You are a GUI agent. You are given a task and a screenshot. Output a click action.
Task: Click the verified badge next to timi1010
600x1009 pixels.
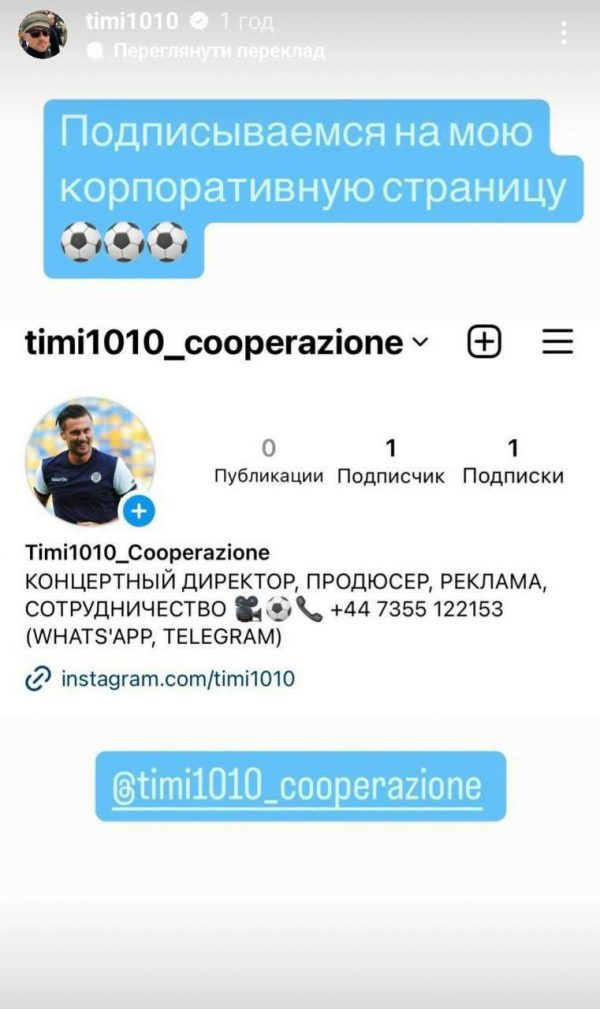199,21
